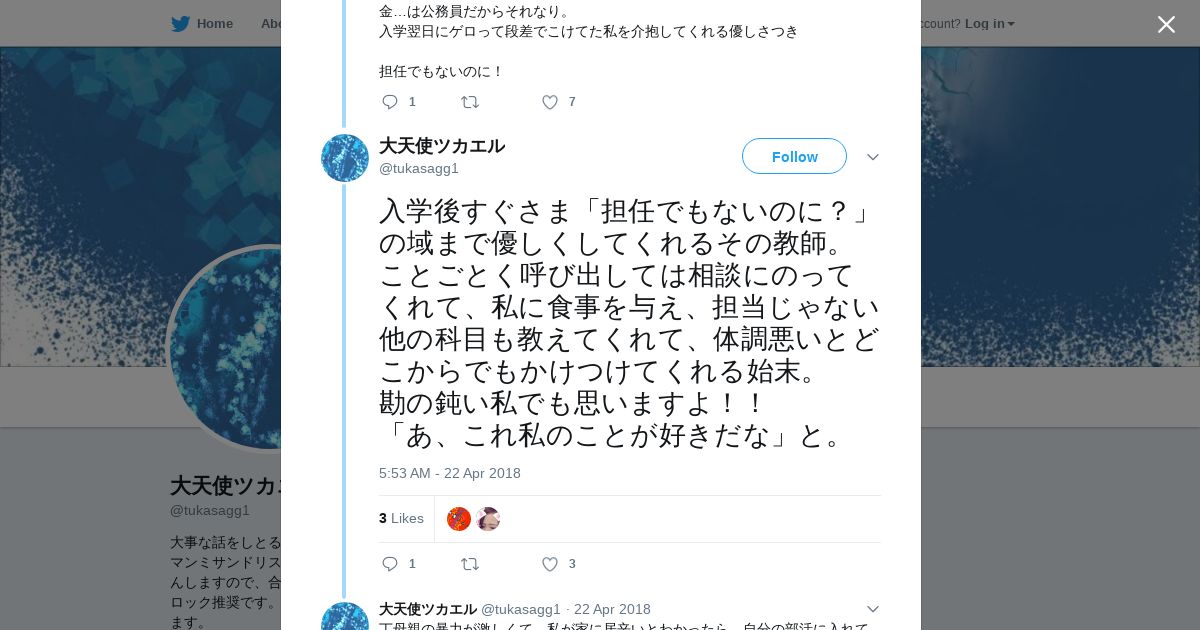The width and height of the screenshot is (1200, 630).
Task: Go to the Home menu item
Action: coord(214,24)
